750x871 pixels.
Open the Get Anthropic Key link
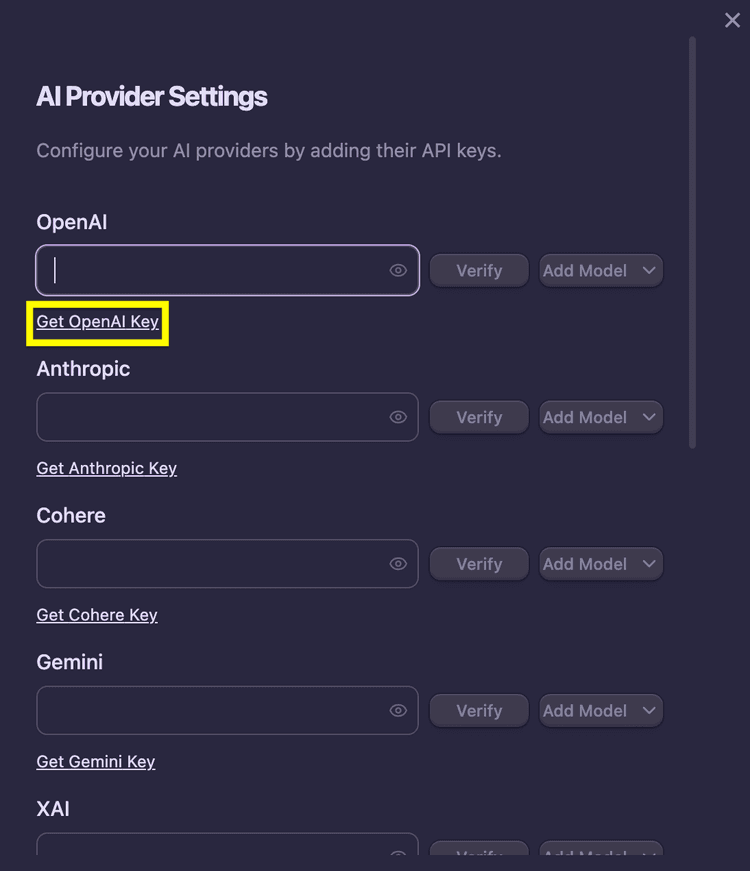[107, 468]
